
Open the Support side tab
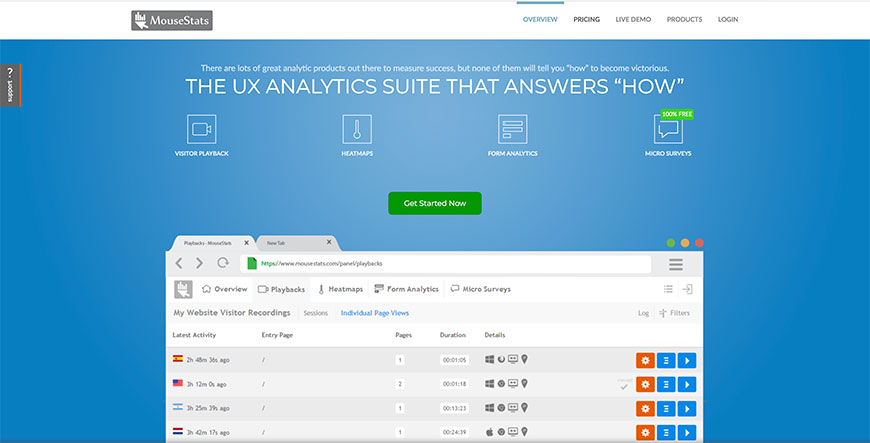pyautogui.click(x=10, y=86)
